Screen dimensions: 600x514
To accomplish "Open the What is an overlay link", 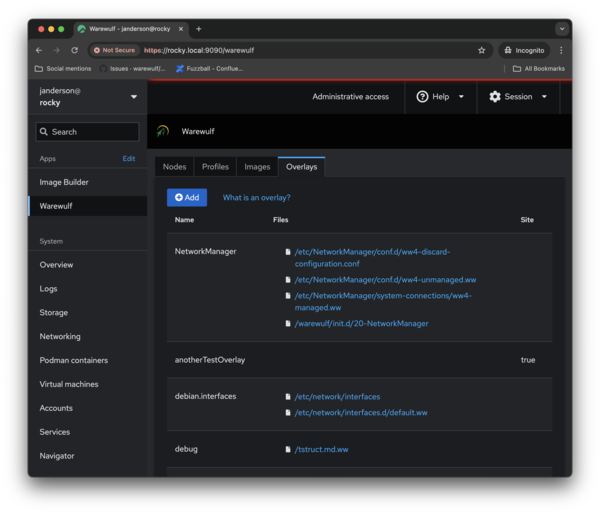I will tap(256, 198).
